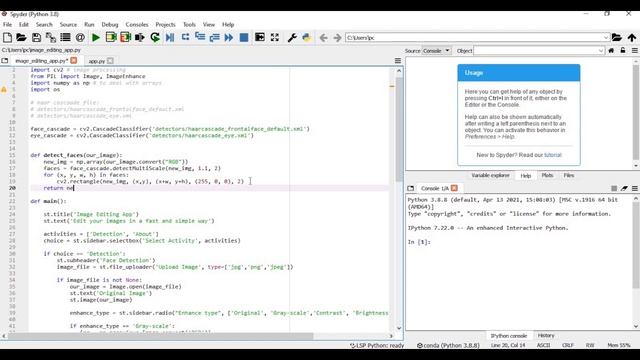Viewport: 640px width, 360px height.
Task: Re-run last script icon
Action: (155, 38)
